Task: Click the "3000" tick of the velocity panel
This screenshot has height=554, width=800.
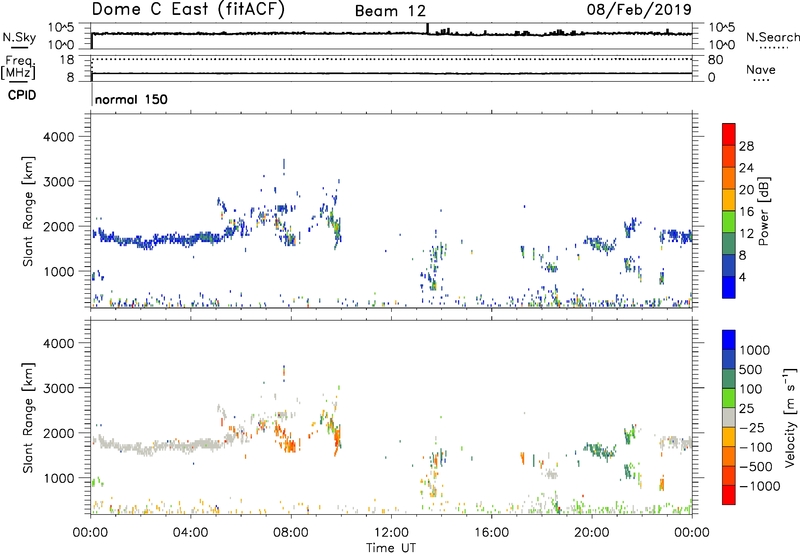Action: pos(58,388)
